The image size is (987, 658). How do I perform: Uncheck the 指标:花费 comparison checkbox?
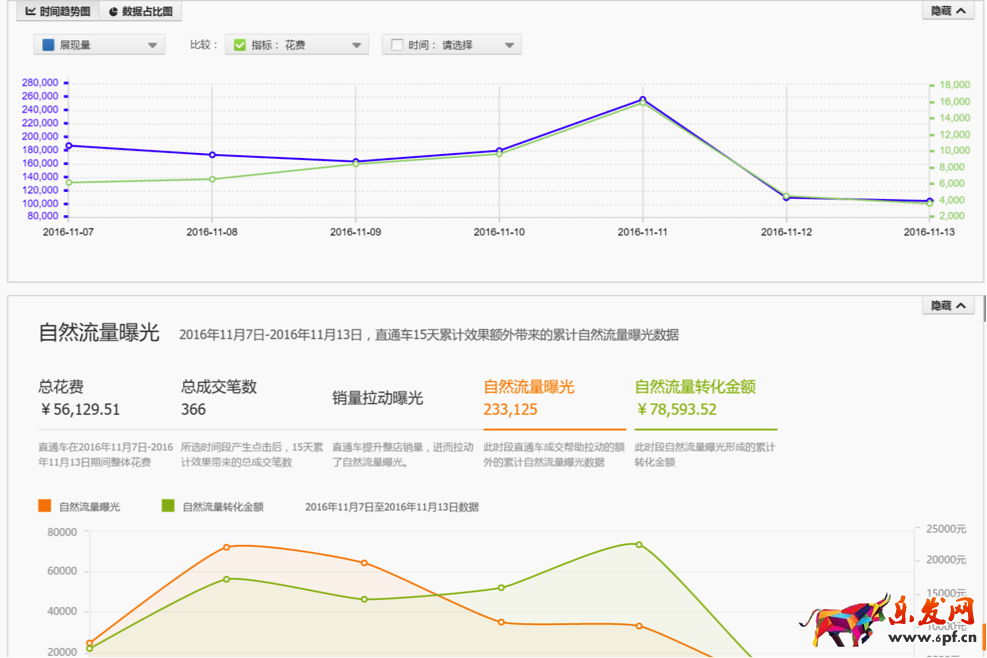click(238, 44)
